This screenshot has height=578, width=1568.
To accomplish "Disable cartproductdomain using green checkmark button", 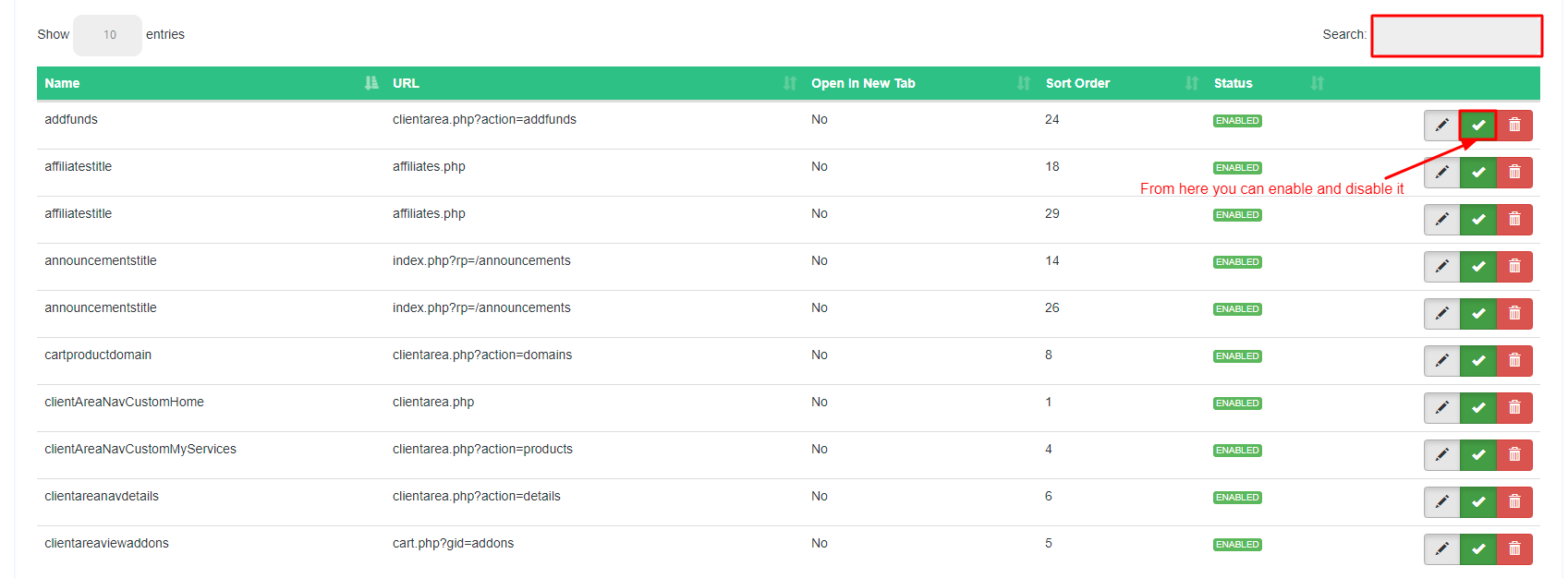I will [1478, 361].
